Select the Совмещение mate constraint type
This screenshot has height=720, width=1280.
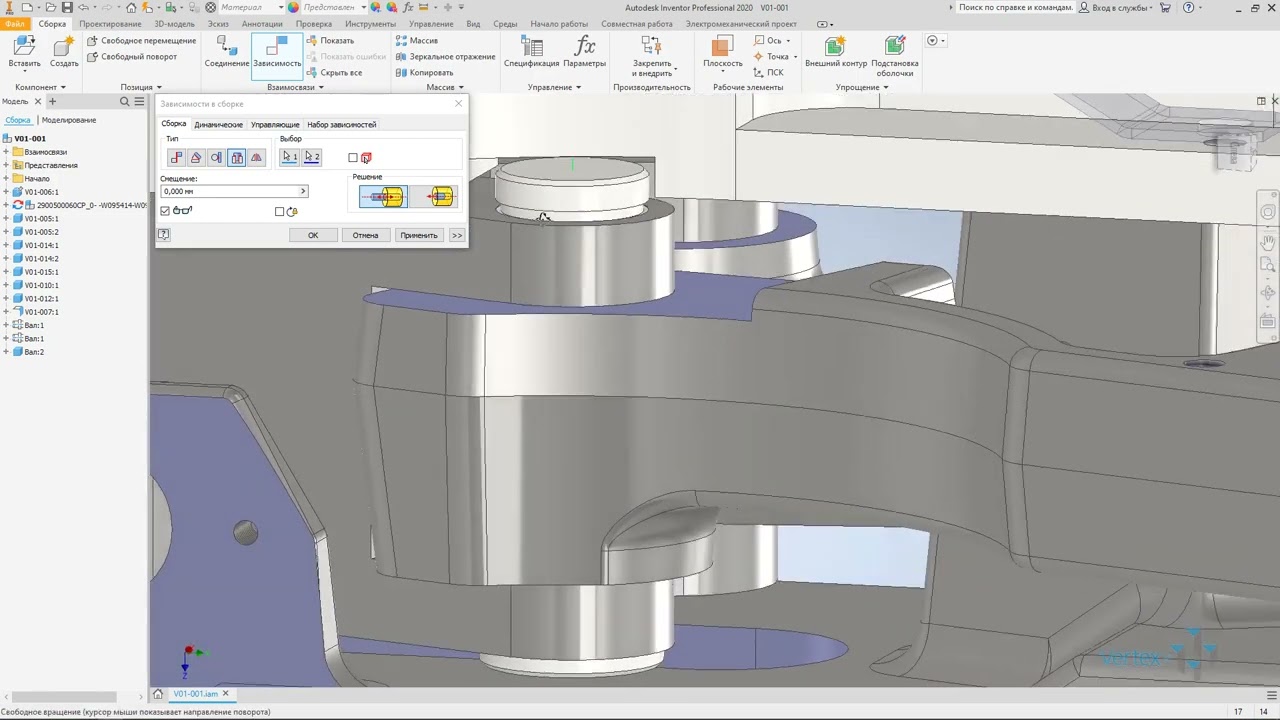coord(176,157)
